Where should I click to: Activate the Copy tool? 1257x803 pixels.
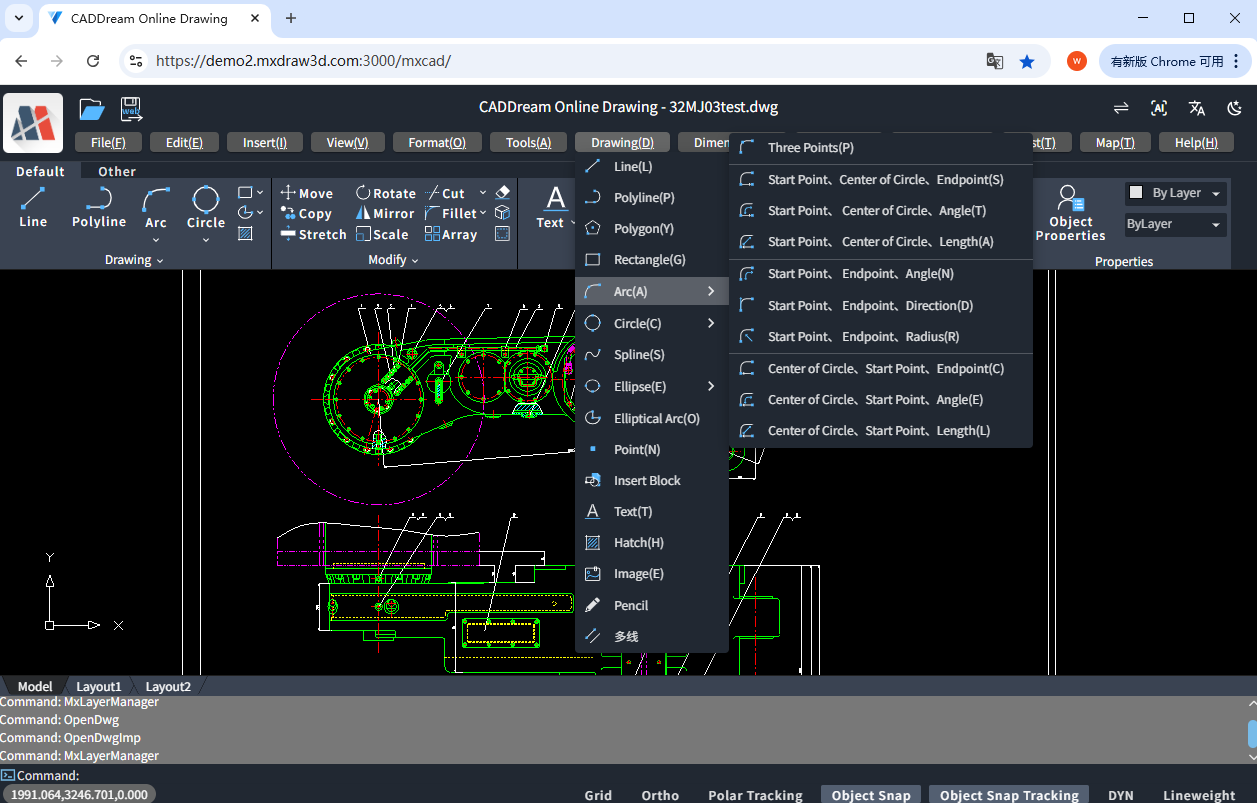tap(305, 214)
